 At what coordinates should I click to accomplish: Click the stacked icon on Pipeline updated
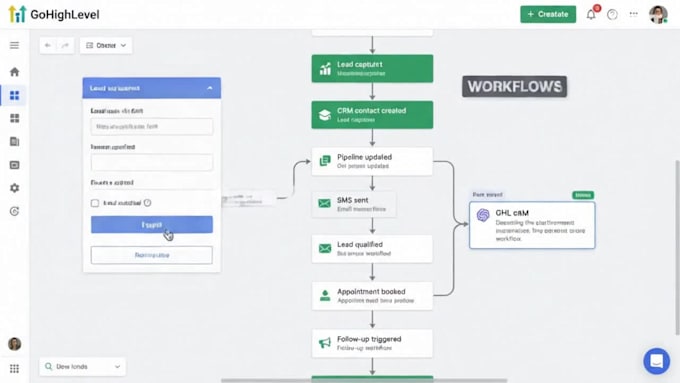click(x=325, y=161)
